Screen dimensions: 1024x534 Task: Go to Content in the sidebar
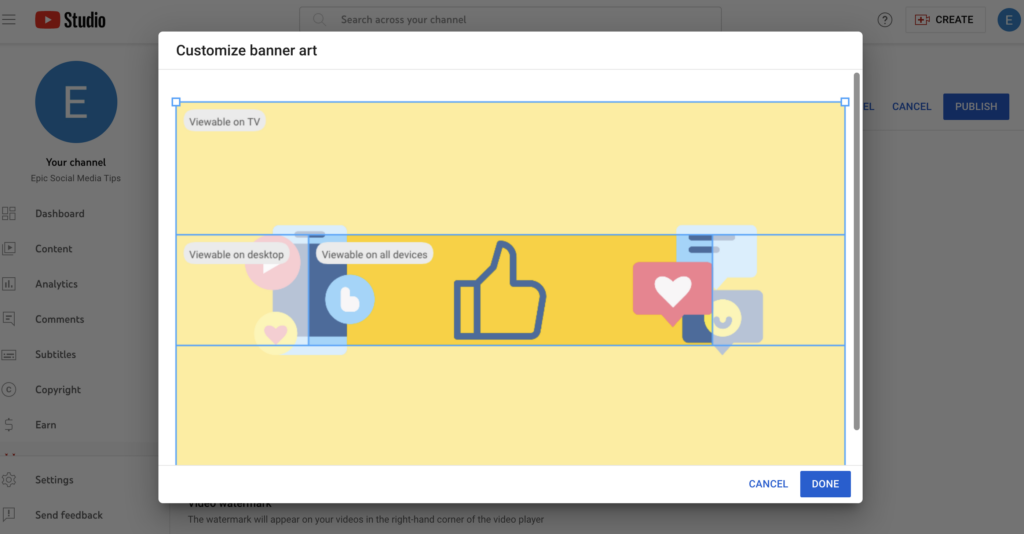tap(54, 249)
